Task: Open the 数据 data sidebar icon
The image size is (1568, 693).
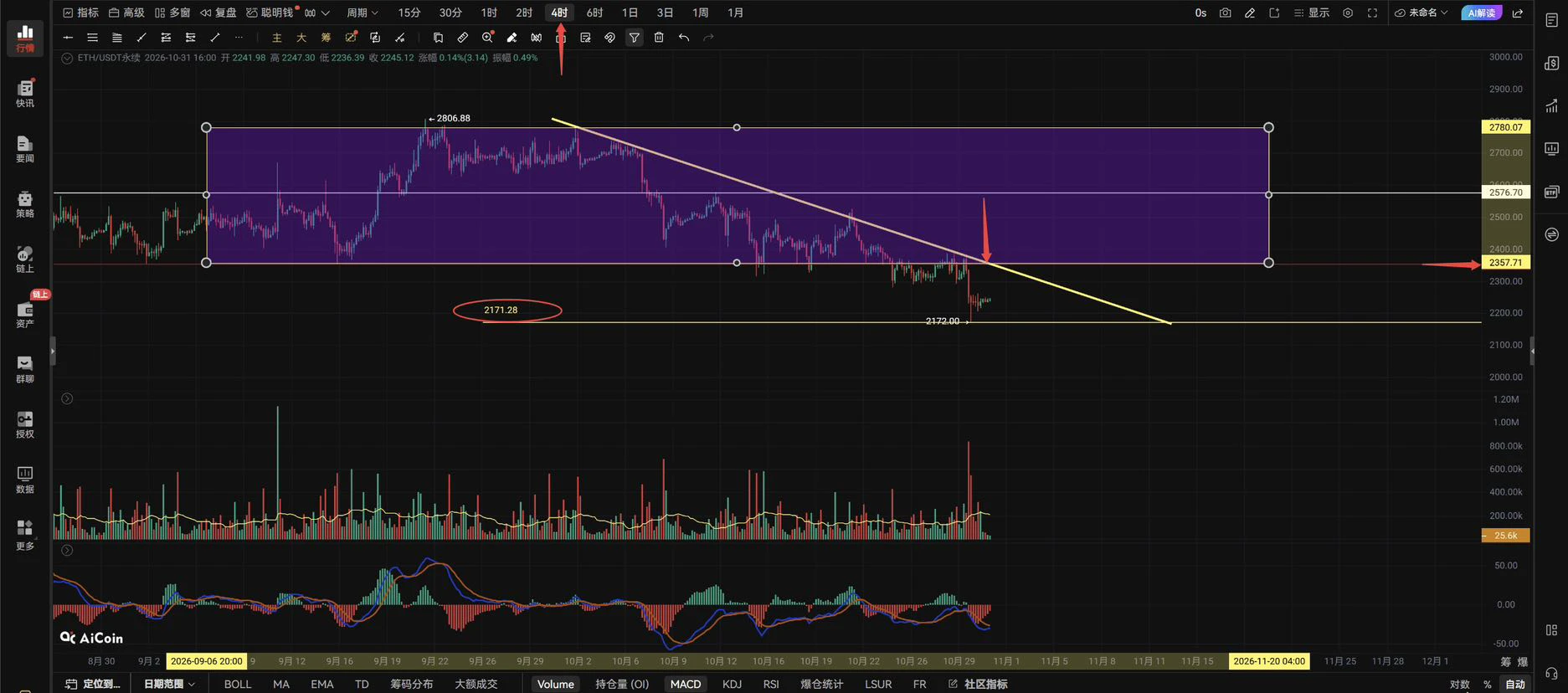Action: coord(25,480)
